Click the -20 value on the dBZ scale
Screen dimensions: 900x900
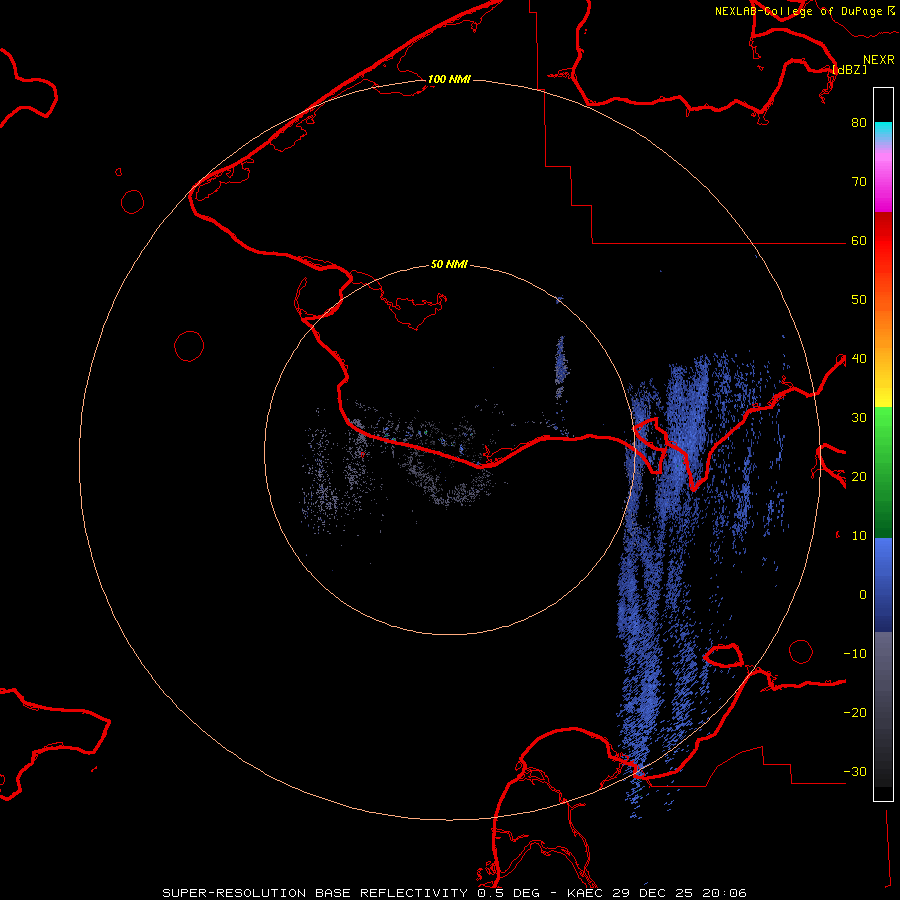click(x=855, y=713)
